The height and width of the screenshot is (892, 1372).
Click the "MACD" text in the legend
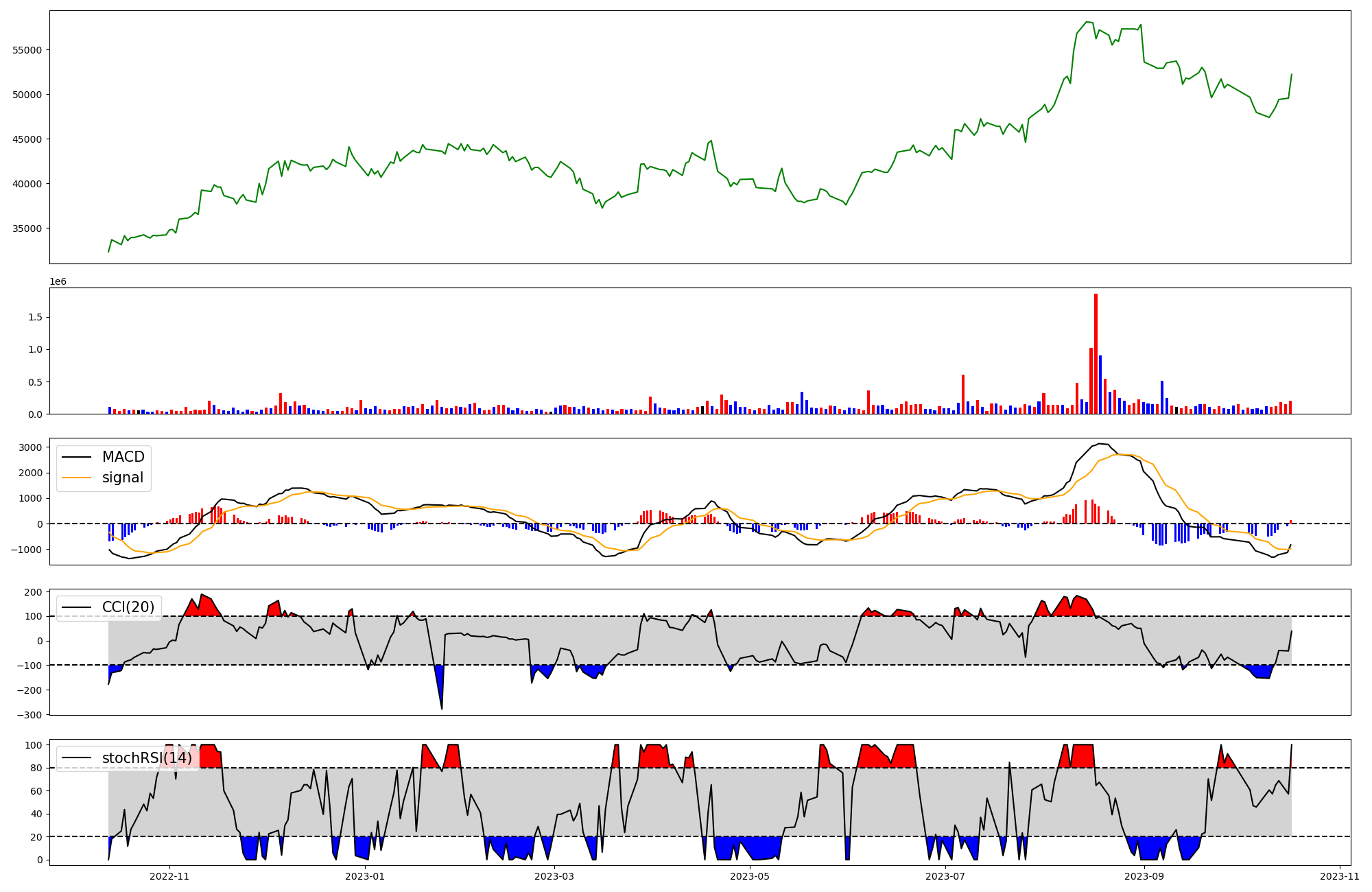[x=123, y=457]
